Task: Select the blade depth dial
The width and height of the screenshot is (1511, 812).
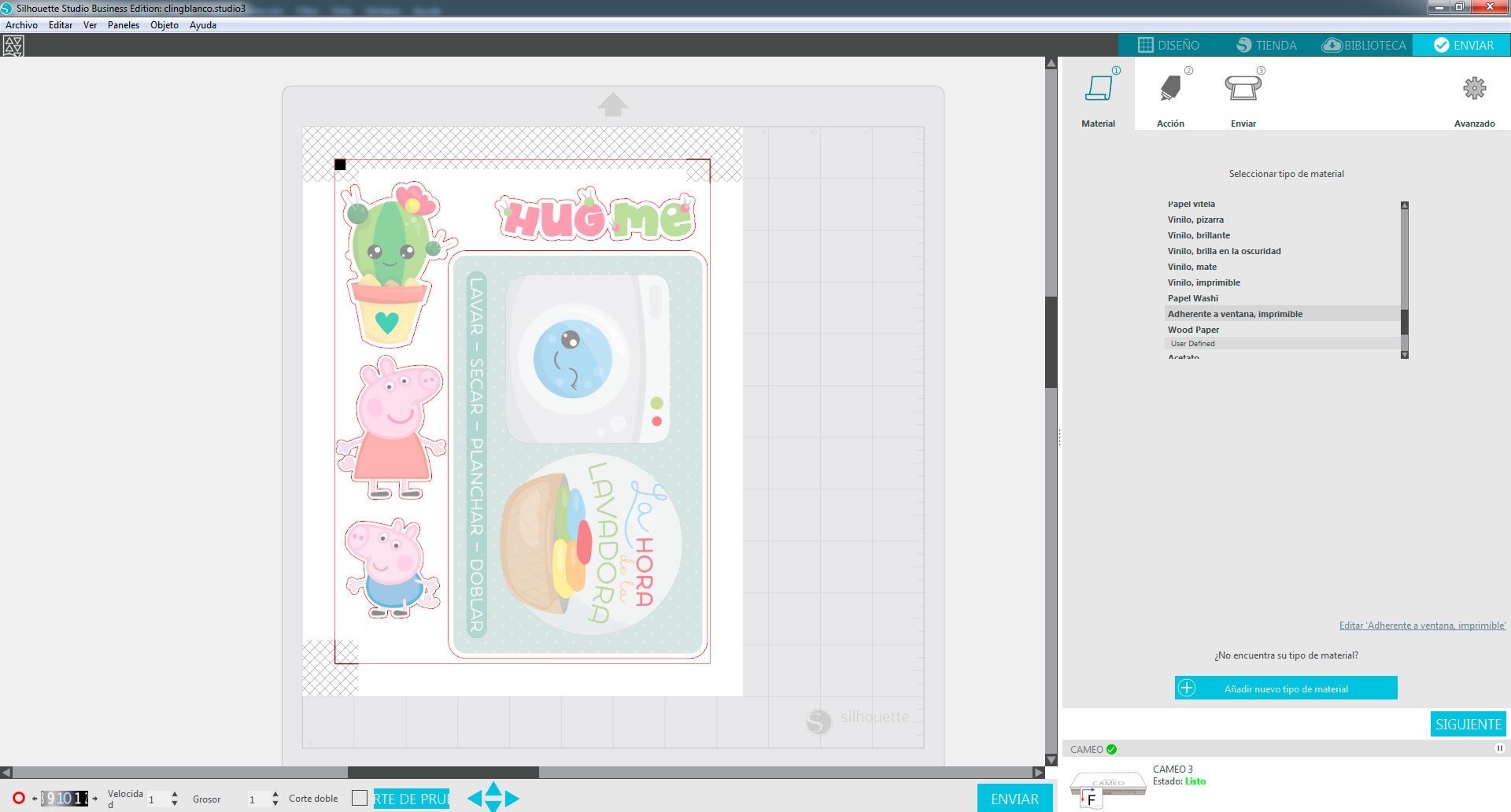Action: [65, 799]
